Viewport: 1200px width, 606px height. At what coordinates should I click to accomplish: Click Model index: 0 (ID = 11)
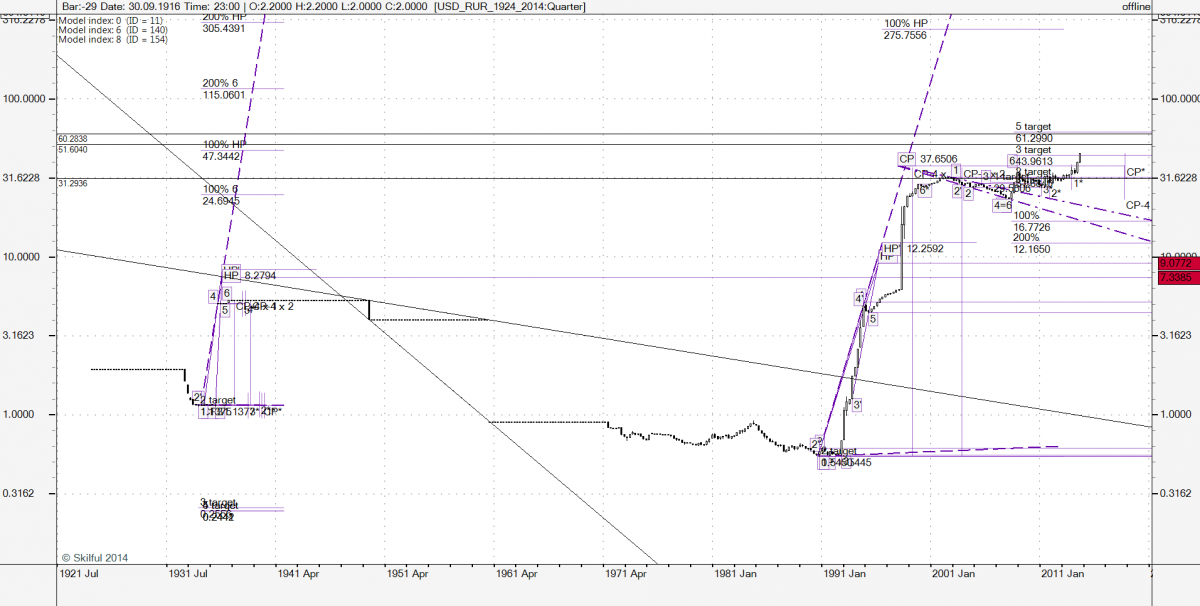click(114, 20)
